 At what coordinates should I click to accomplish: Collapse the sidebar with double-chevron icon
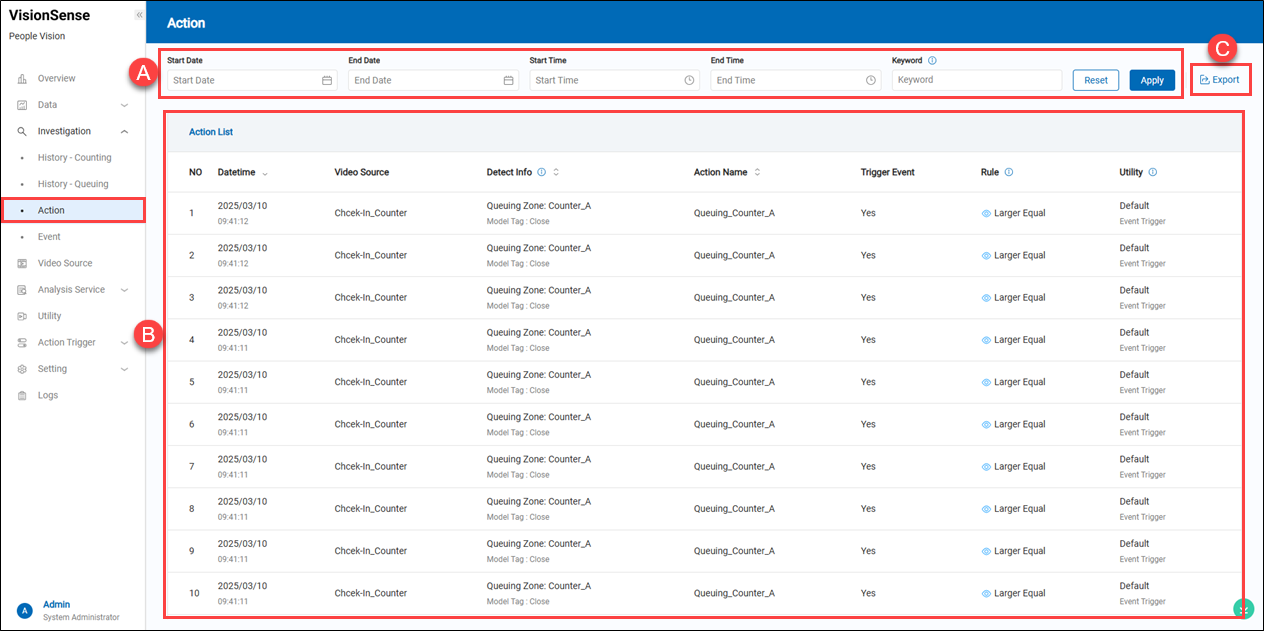(139, 15)
